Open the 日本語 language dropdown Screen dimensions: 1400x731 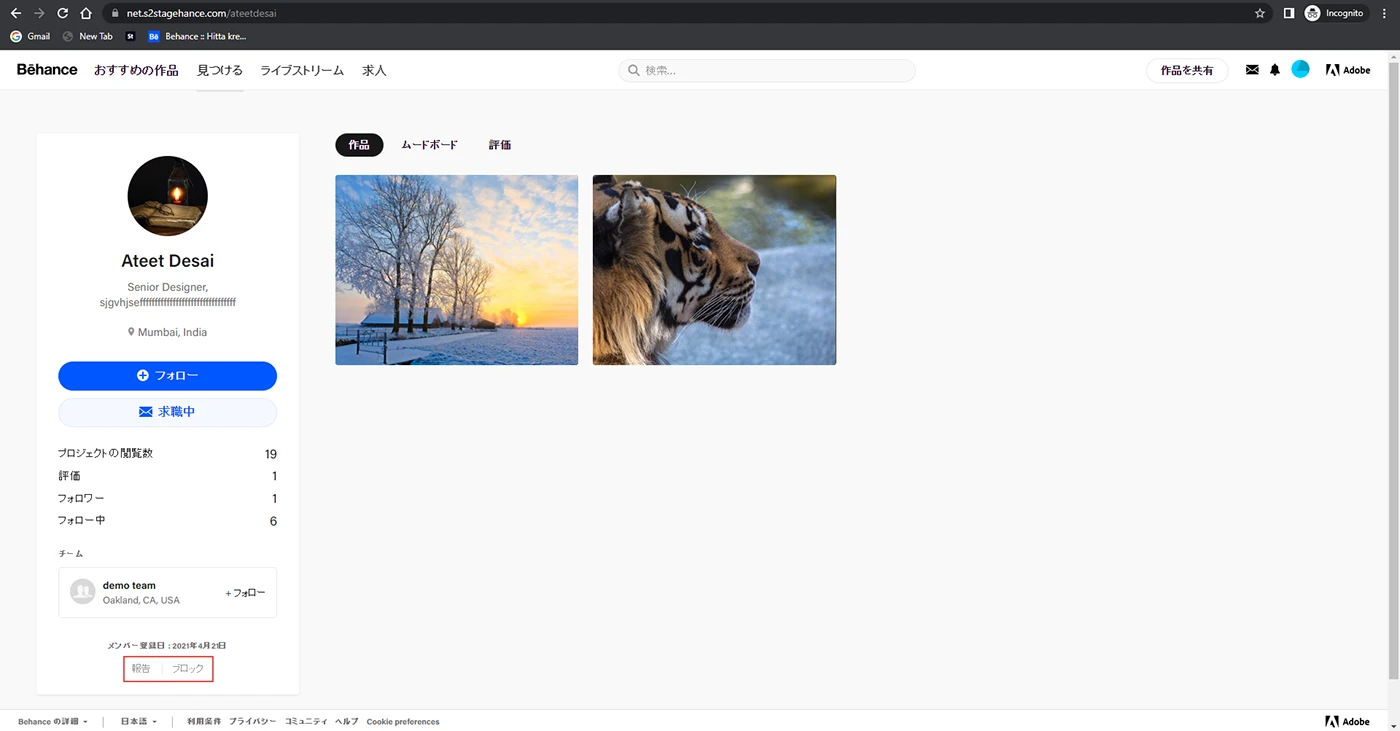[x=139, y=721]
